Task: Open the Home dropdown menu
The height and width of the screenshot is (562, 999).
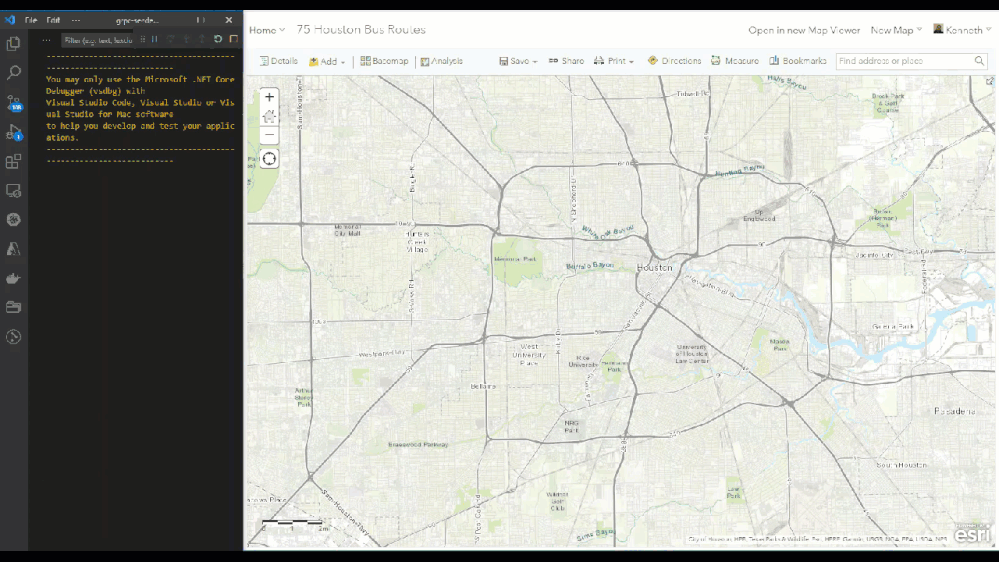Action: point(266,30)
